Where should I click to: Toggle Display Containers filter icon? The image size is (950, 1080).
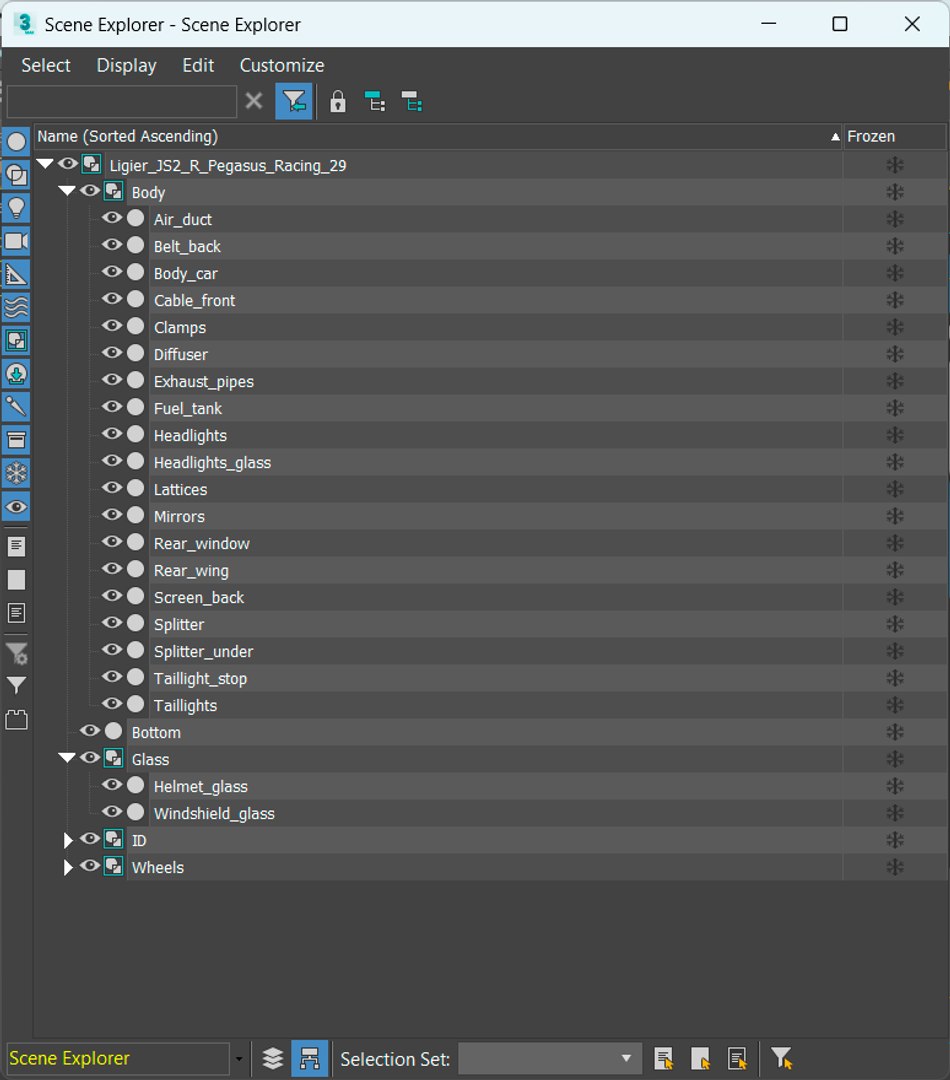16,440
